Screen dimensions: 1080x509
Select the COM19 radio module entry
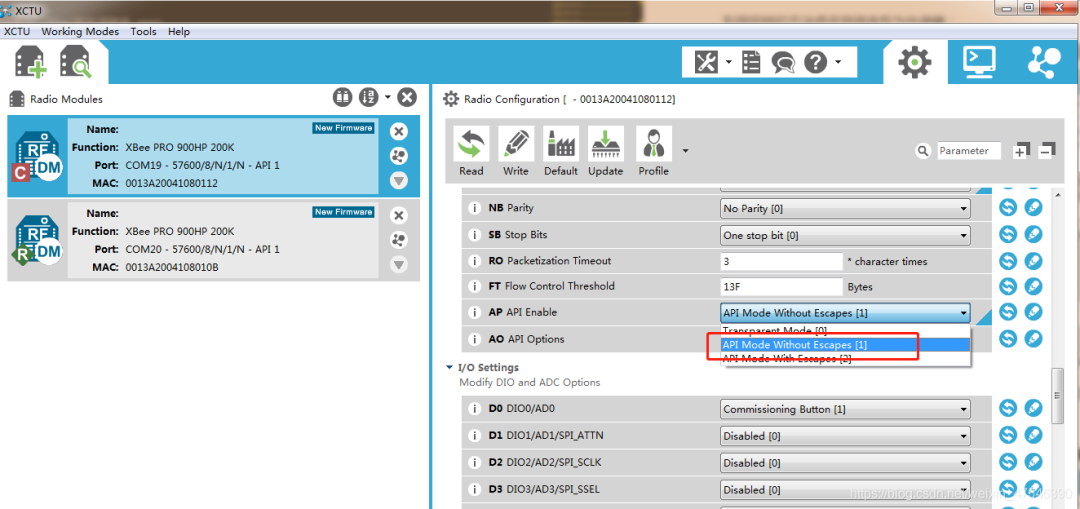214,156
